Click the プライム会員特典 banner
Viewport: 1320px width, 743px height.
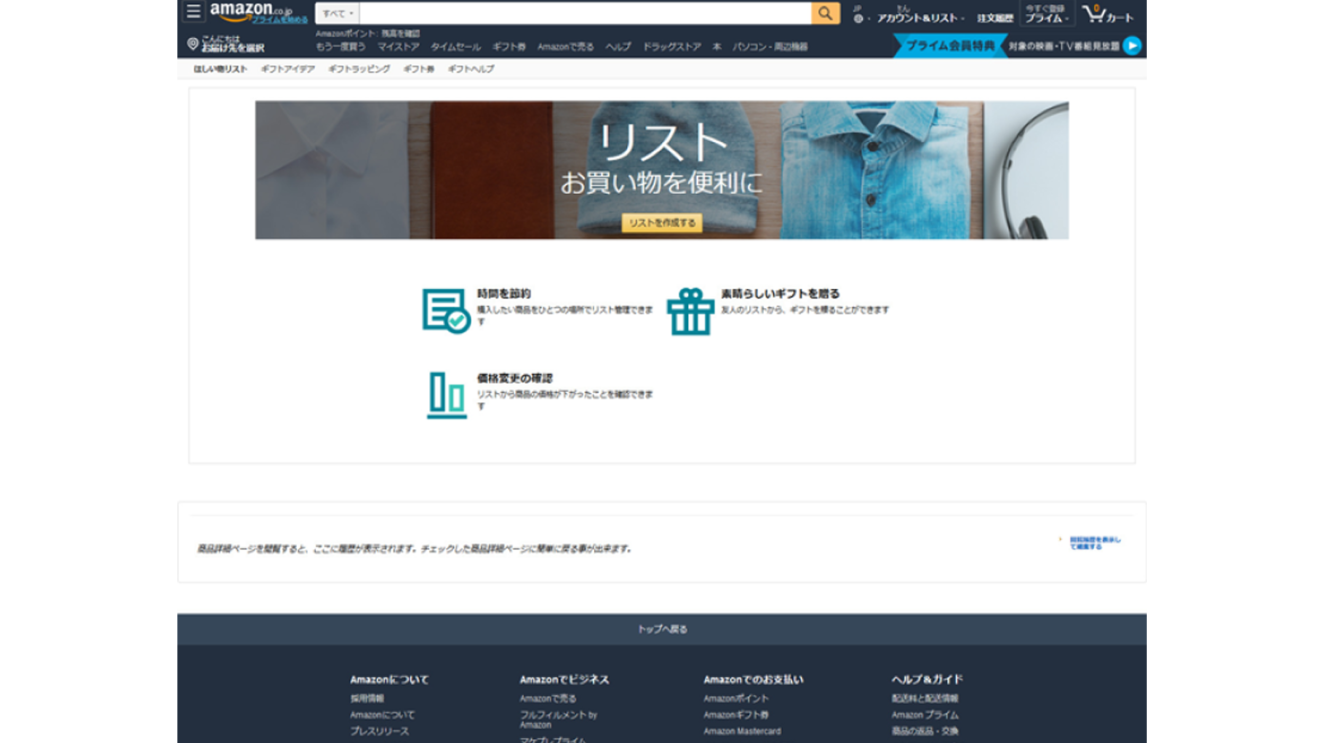[x=950, y=46]
